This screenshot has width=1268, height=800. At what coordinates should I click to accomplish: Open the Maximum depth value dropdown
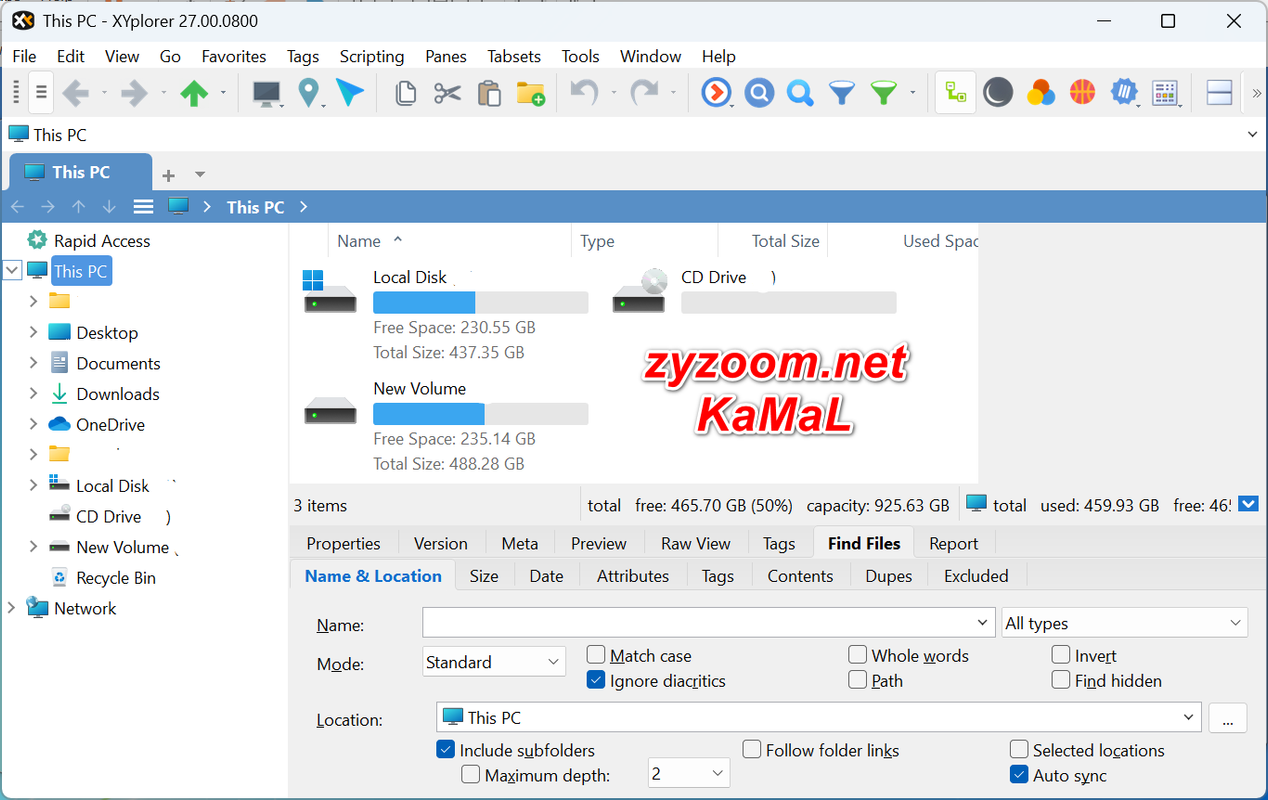689,773
